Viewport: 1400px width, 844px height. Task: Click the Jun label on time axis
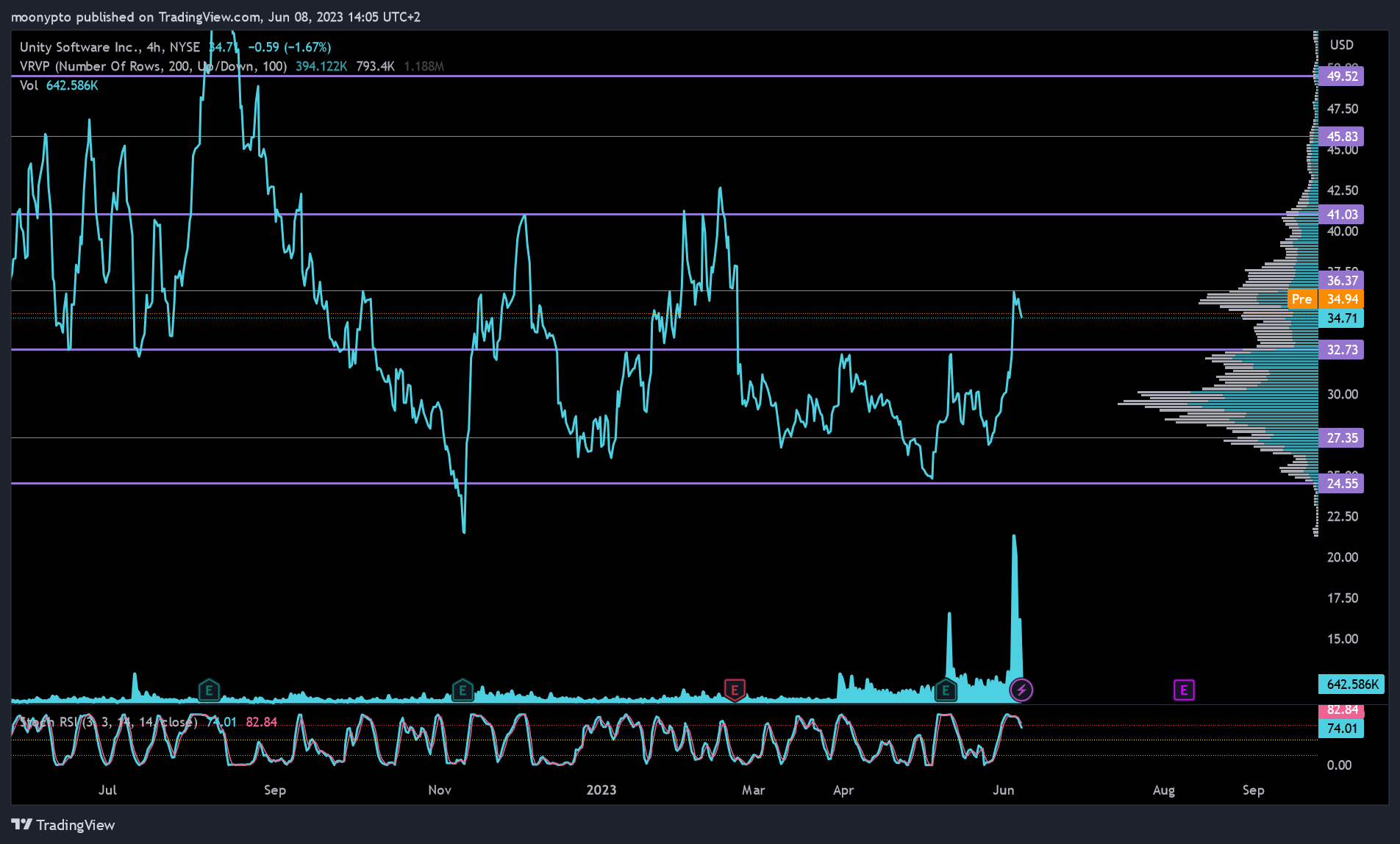pyautogui.click(x=1004, y=790)
